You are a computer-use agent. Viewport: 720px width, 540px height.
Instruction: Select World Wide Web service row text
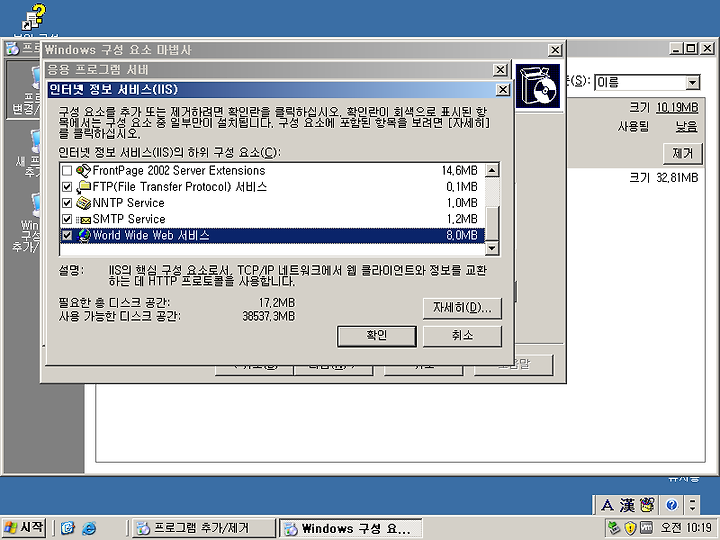pos(151,236)
